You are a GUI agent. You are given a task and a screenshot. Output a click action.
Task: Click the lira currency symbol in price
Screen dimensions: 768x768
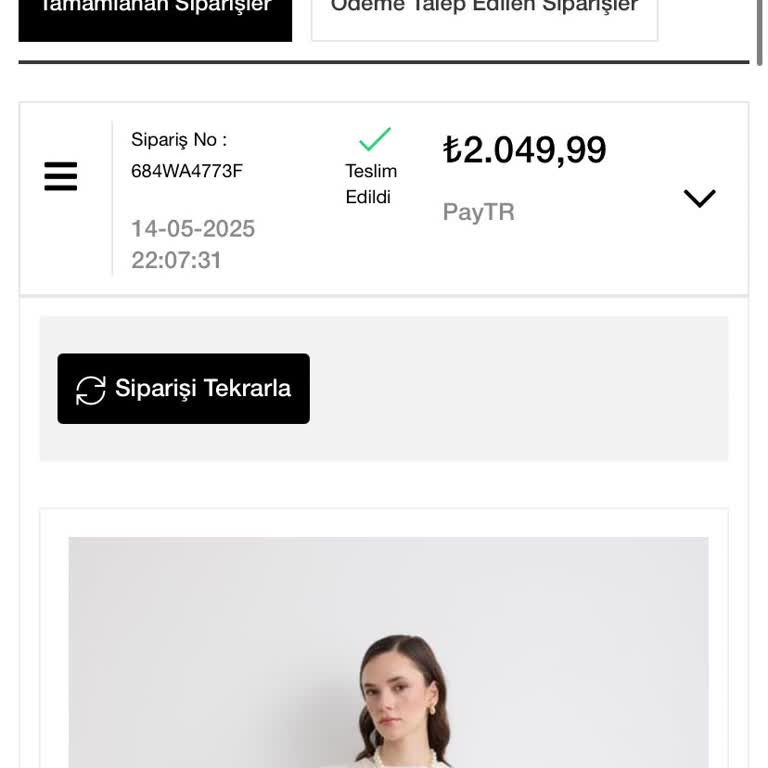point(452,150)
